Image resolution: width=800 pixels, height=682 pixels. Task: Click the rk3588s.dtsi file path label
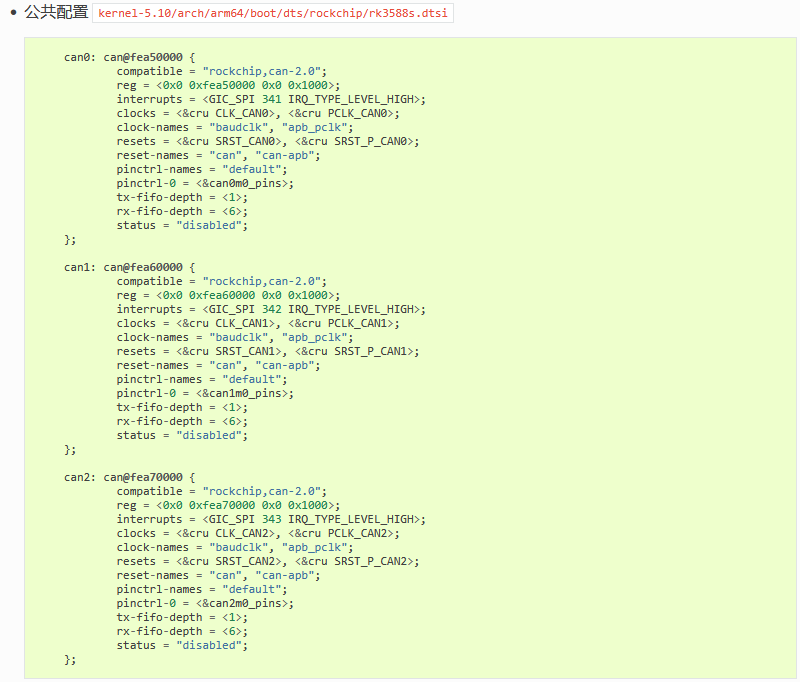pyautogui.click(x=272, y=13)
